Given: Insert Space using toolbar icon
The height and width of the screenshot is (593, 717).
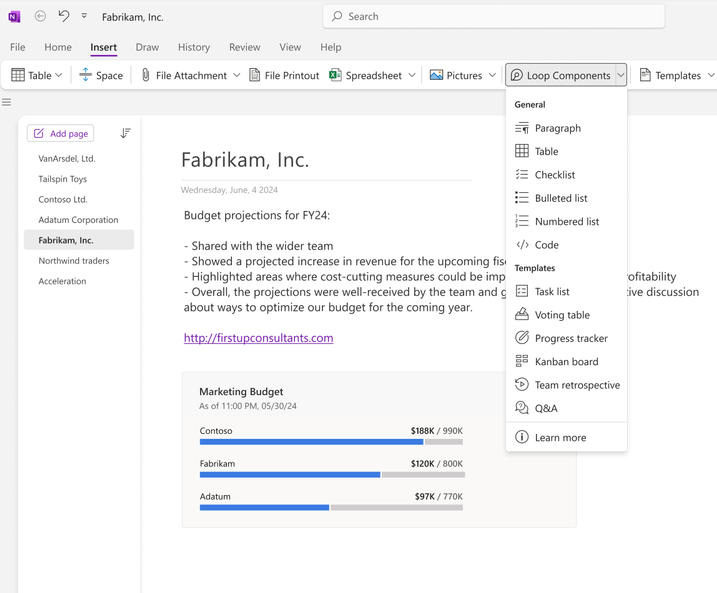Looking at the screenshot, I should pos(86,75).
